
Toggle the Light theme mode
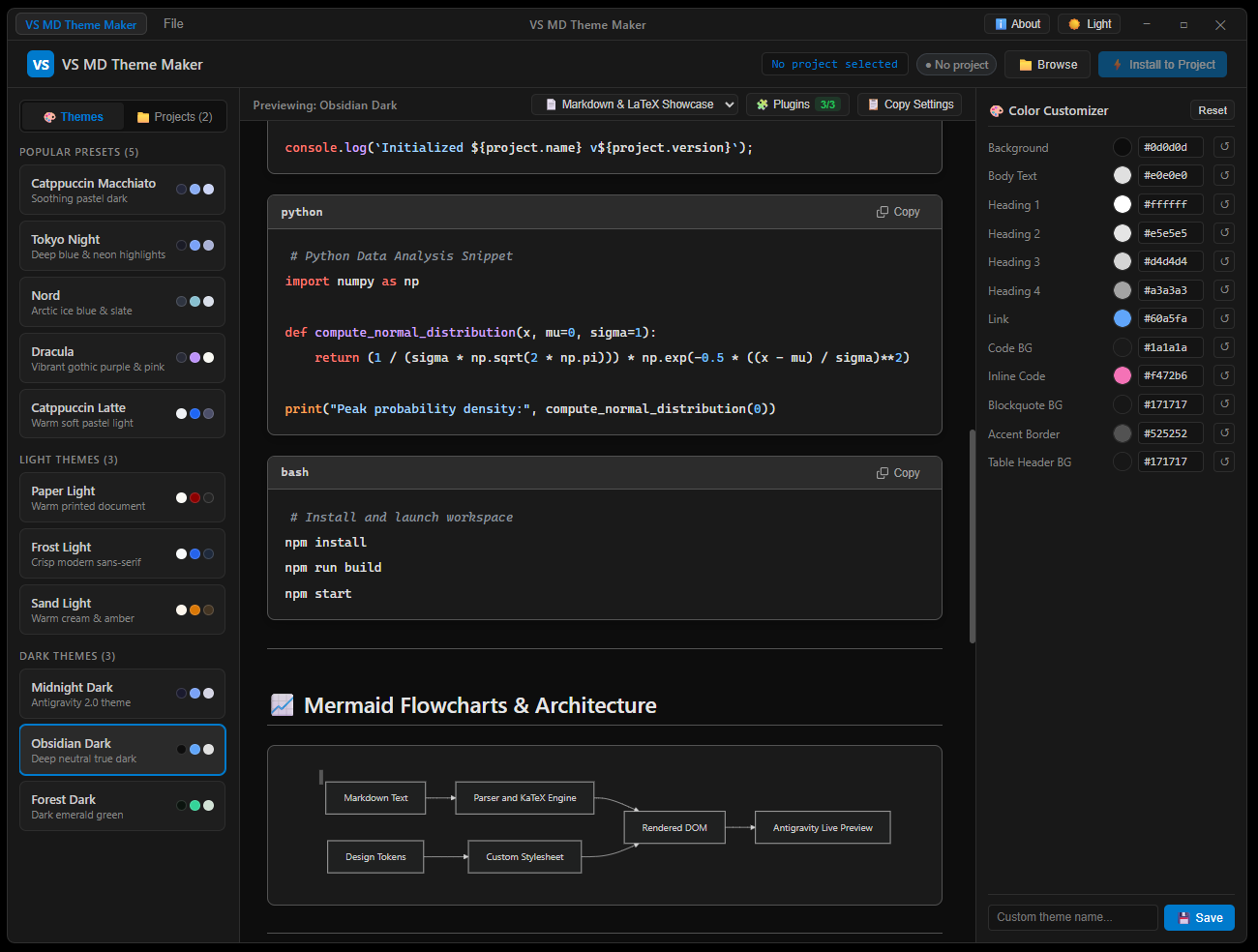[x=1090, y=24]
